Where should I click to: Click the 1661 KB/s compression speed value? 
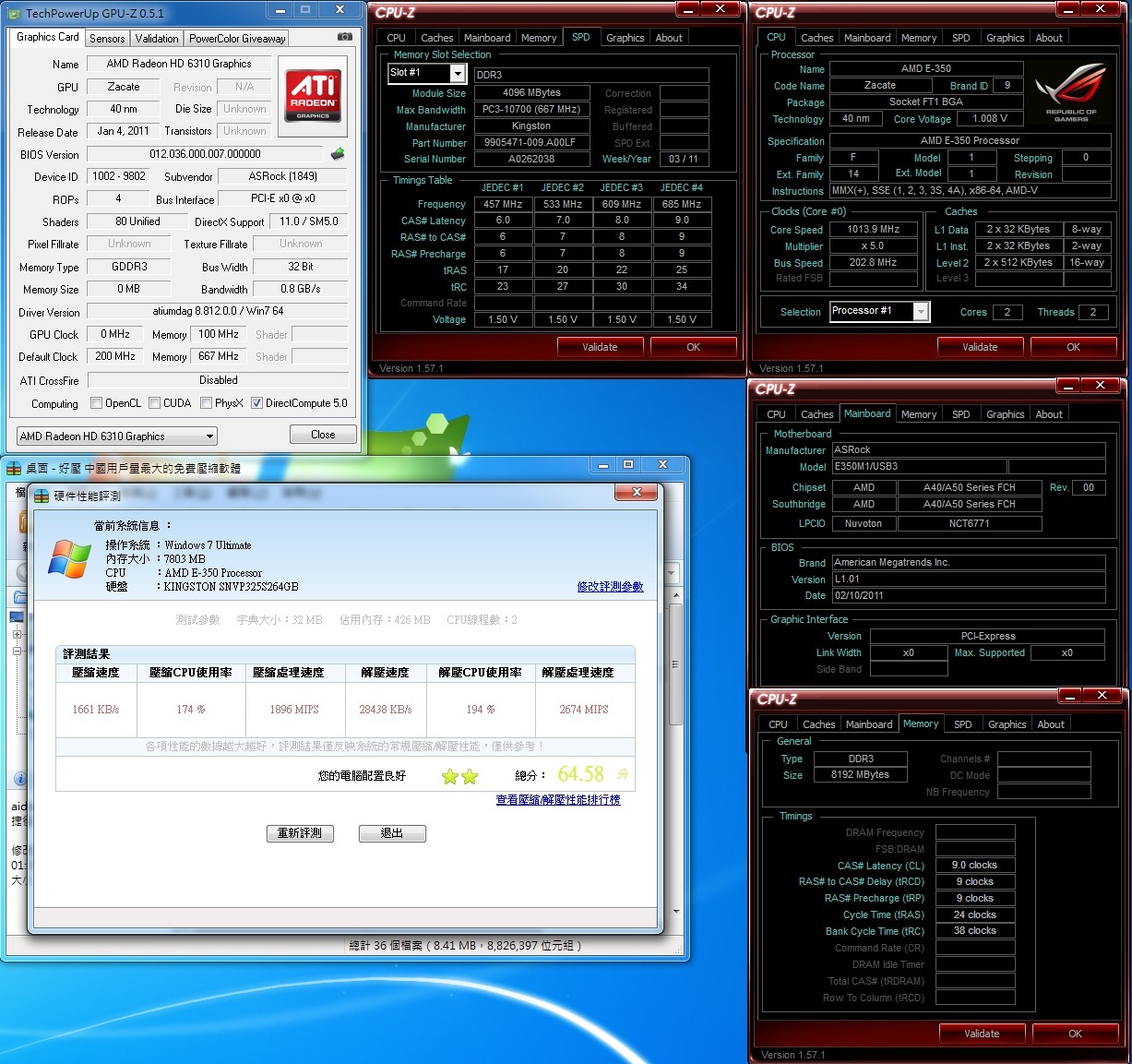pyautogui.click(x=96, y=710)
